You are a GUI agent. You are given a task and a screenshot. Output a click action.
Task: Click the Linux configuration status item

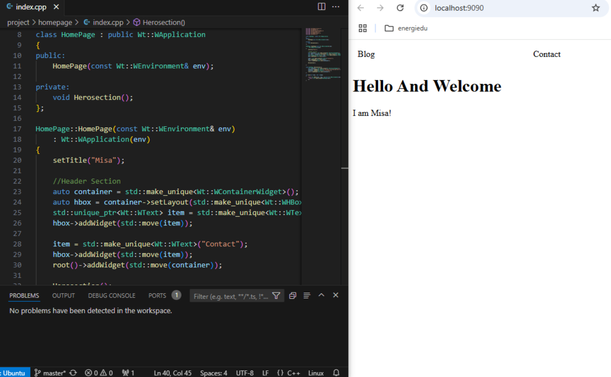click(316, 373)
